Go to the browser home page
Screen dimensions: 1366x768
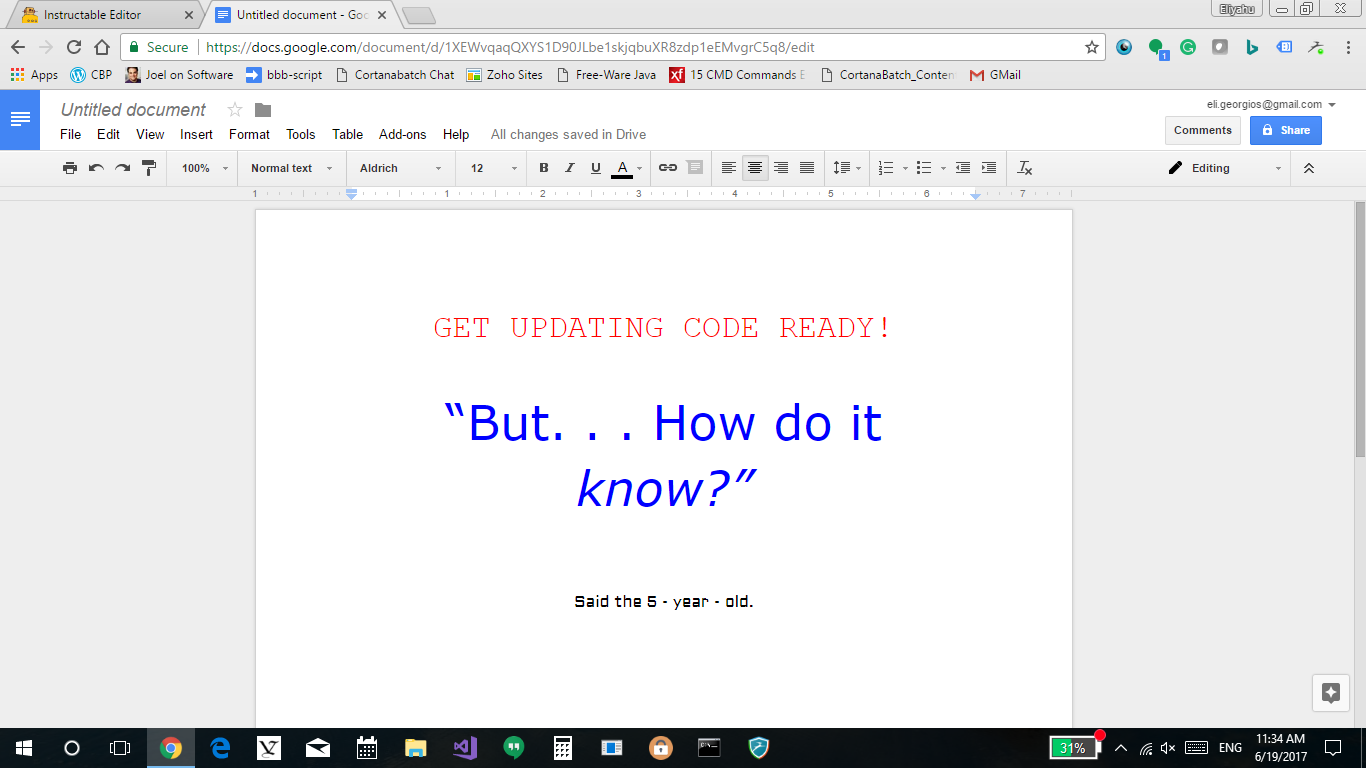[x=101, y=47]
